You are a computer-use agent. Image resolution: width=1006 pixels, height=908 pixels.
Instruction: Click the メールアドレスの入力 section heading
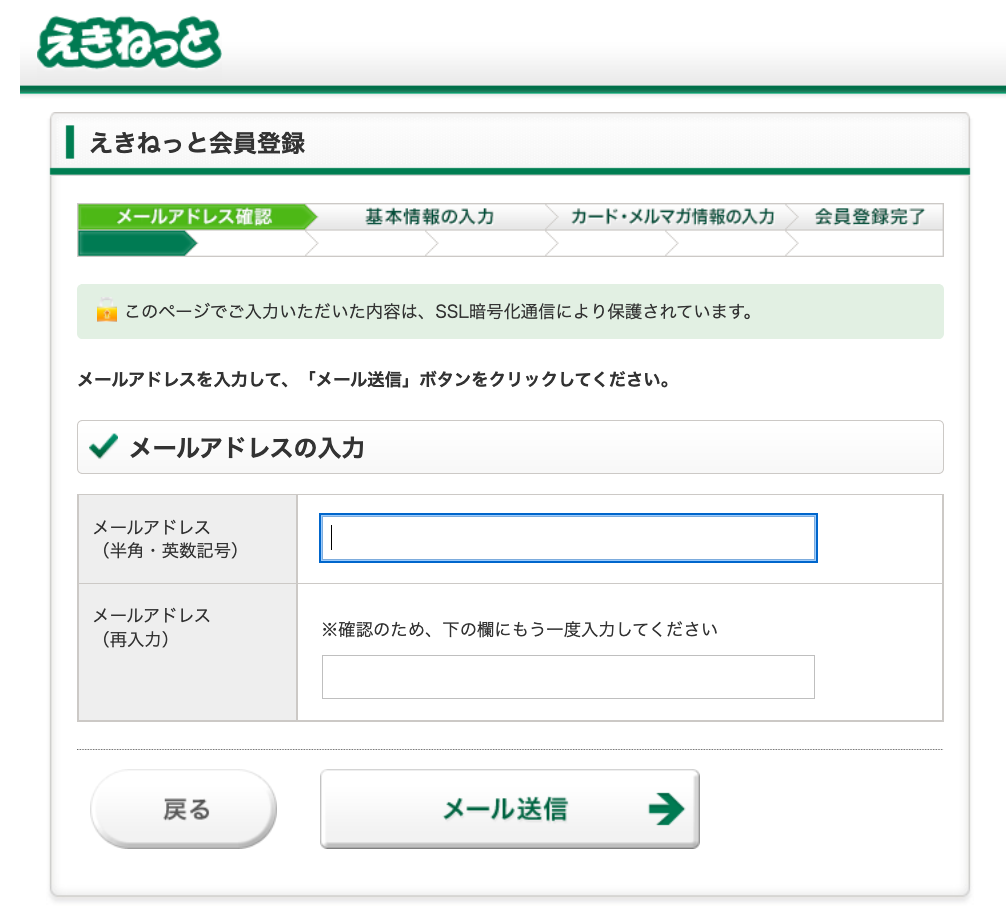tap(247, 448)
